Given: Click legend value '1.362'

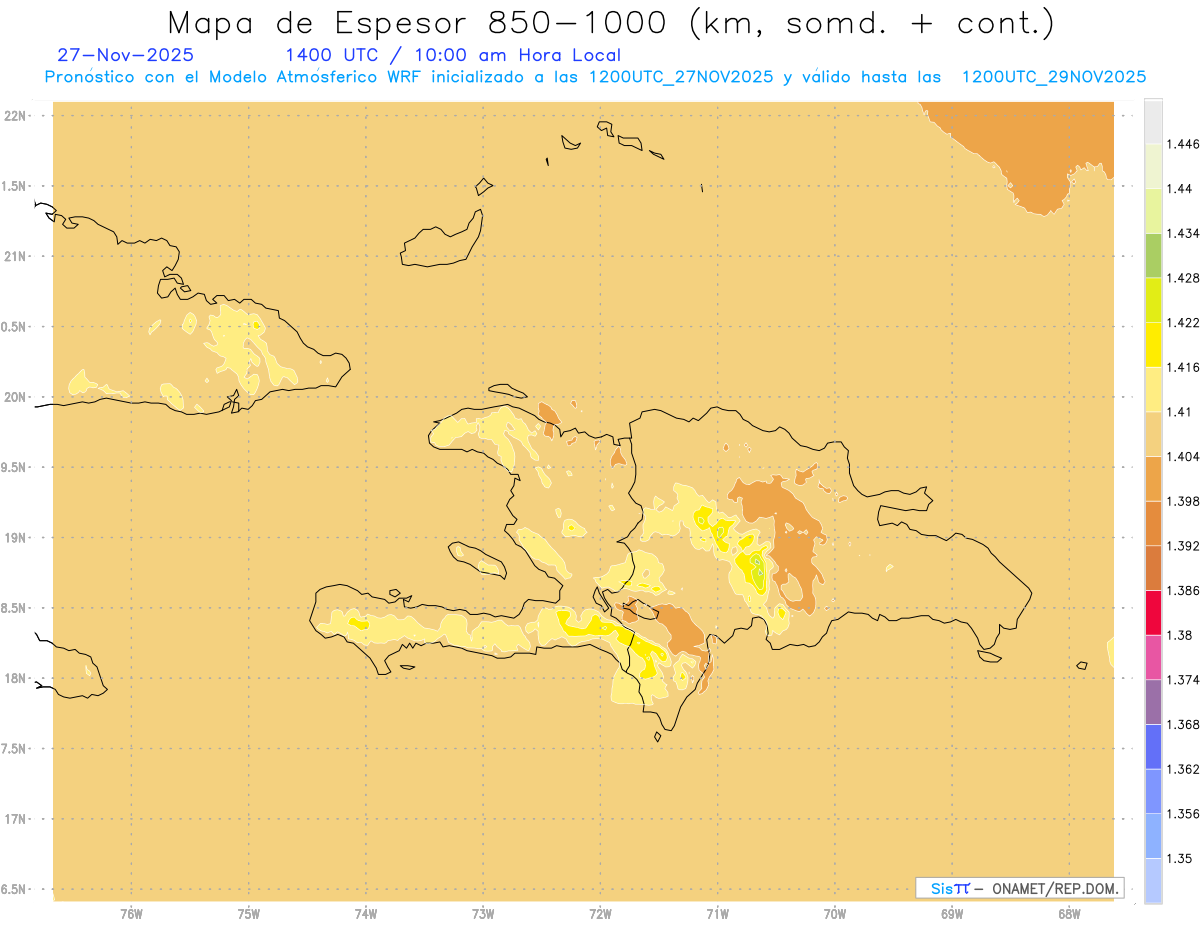Looking at the screenshot, I should coord(1183,769).
